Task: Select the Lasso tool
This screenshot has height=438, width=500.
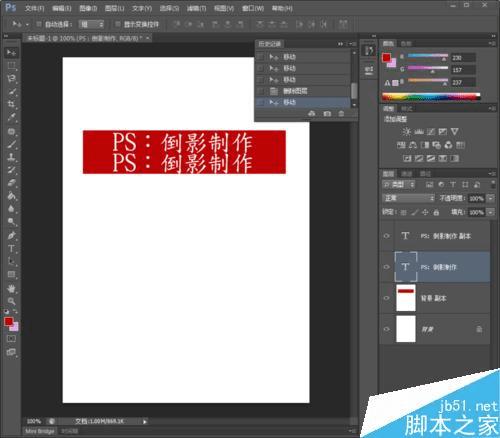Action: pyautogui.click(x=11, y=79)
